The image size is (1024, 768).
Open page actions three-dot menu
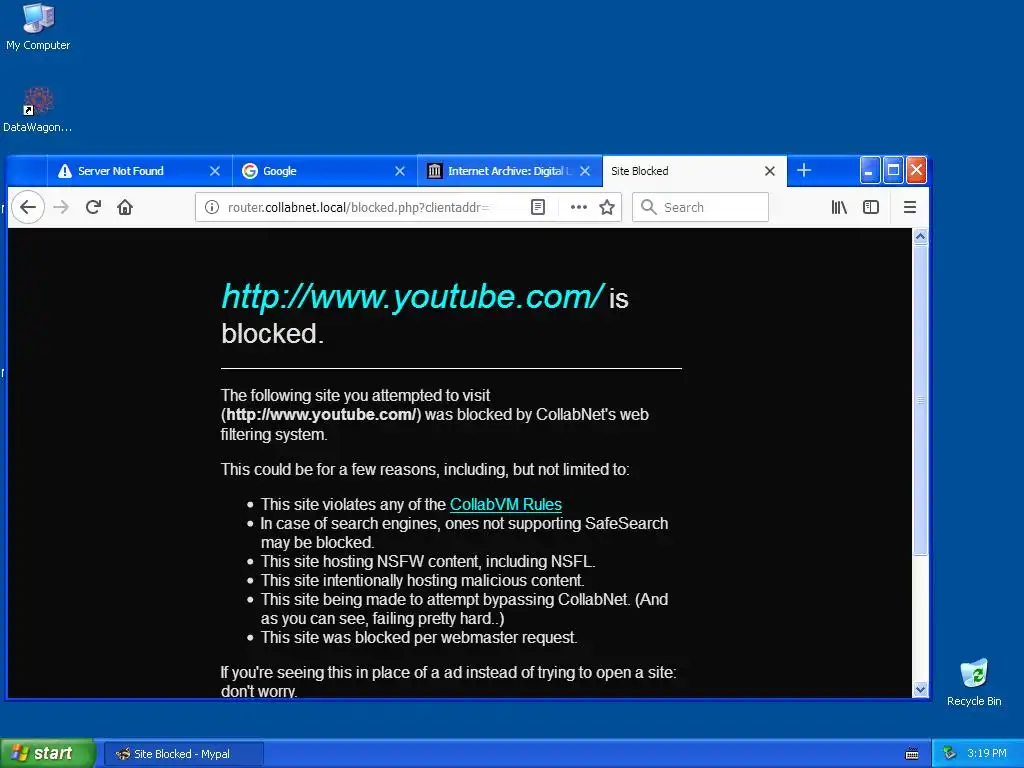click(579, 207)
